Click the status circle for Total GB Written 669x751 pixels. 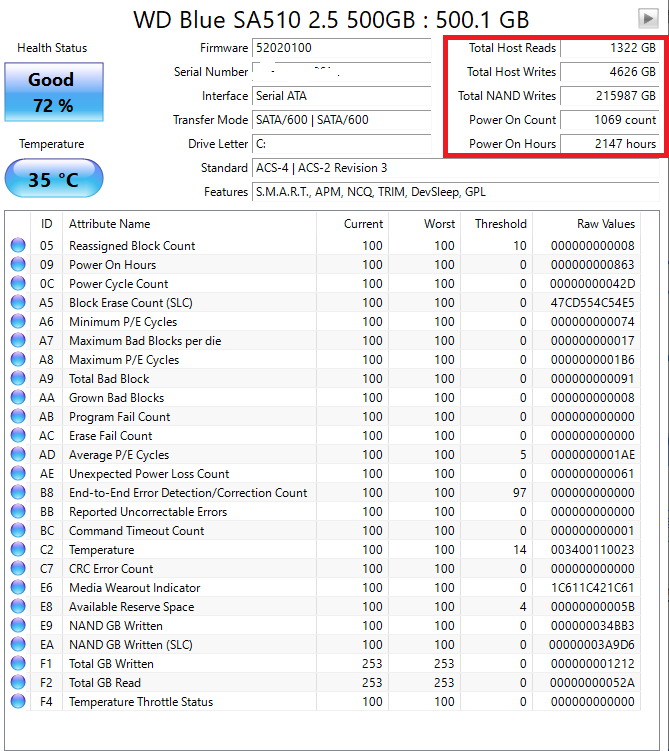pos(18,663)
